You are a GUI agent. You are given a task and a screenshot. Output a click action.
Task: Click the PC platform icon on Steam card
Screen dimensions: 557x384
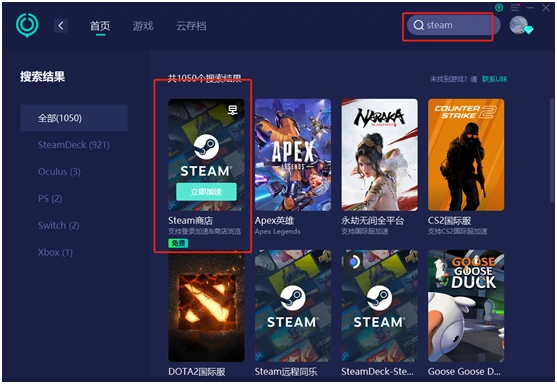(x=233, y=110)
